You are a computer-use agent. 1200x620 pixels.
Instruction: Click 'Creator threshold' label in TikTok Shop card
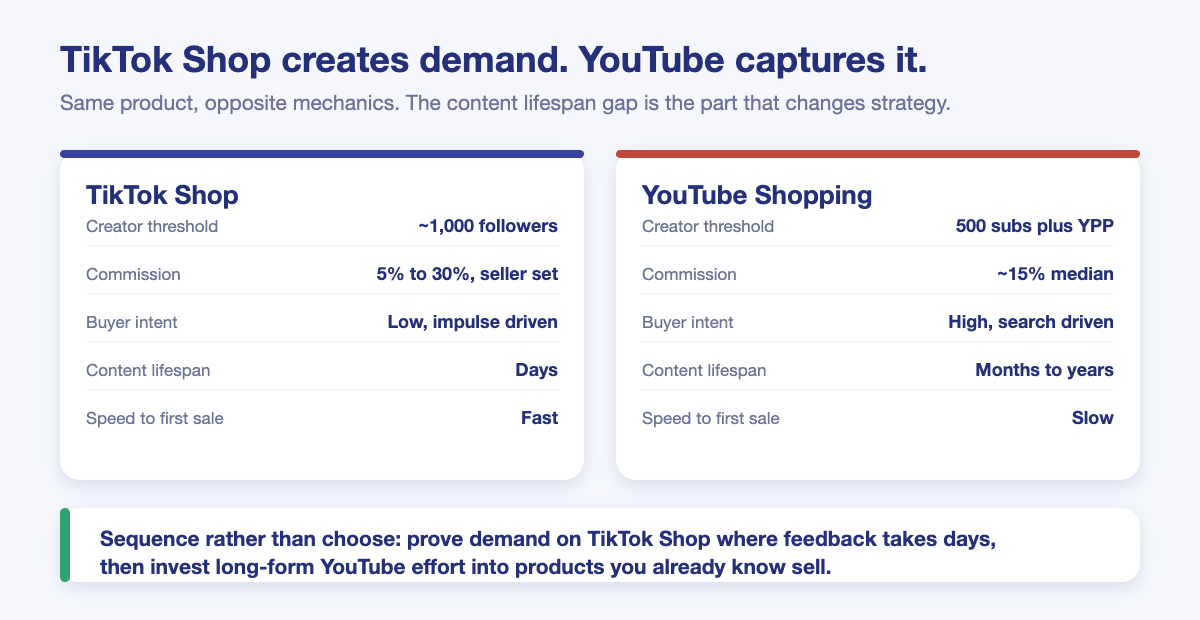coord(152,226)
